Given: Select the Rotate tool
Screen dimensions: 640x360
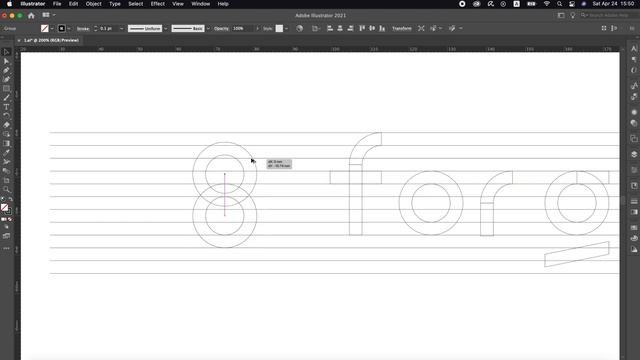Looking at the screenshot, I should pos(6,116).
